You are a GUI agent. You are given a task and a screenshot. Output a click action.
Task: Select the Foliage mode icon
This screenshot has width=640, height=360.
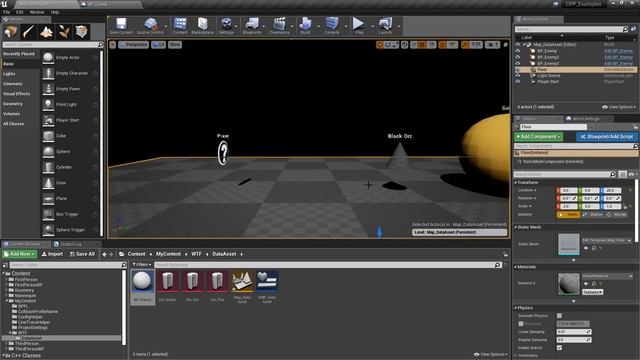pos(64,31)
